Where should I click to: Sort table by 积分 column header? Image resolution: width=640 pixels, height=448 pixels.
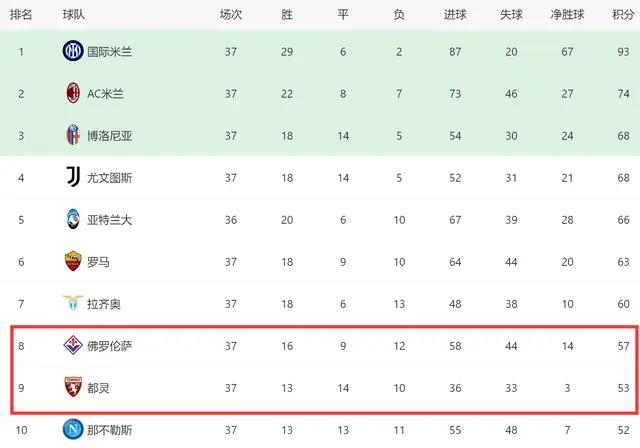point(623,15)
